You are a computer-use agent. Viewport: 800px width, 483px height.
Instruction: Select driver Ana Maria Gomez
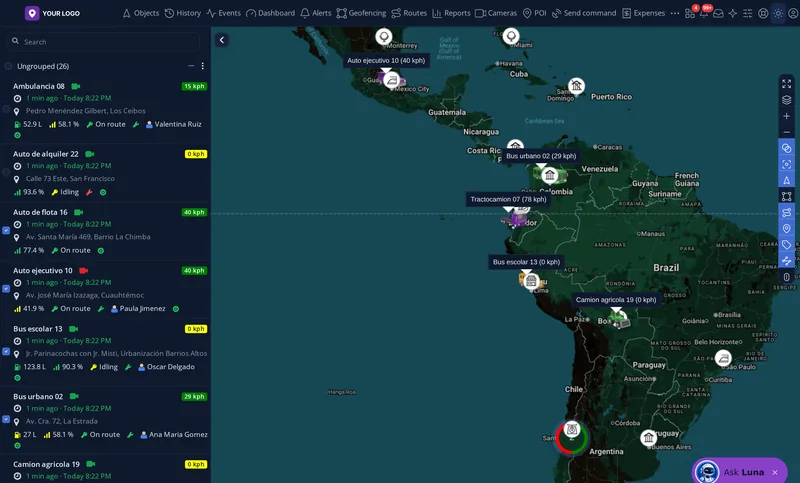point(174,435)
